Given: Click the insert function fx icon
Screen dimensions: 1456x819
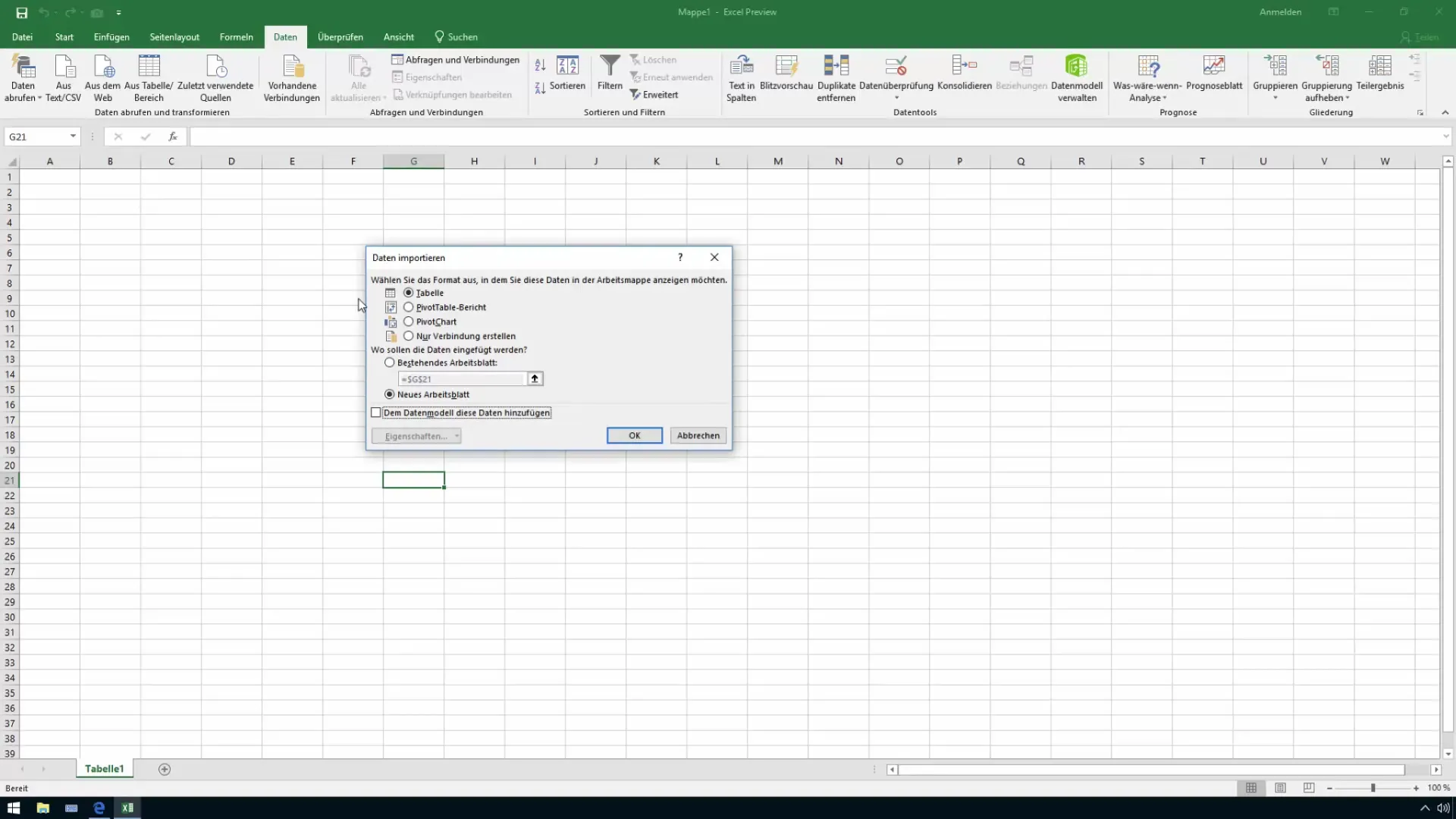Looking at the screenshot, I should click(x=173, y=136).
